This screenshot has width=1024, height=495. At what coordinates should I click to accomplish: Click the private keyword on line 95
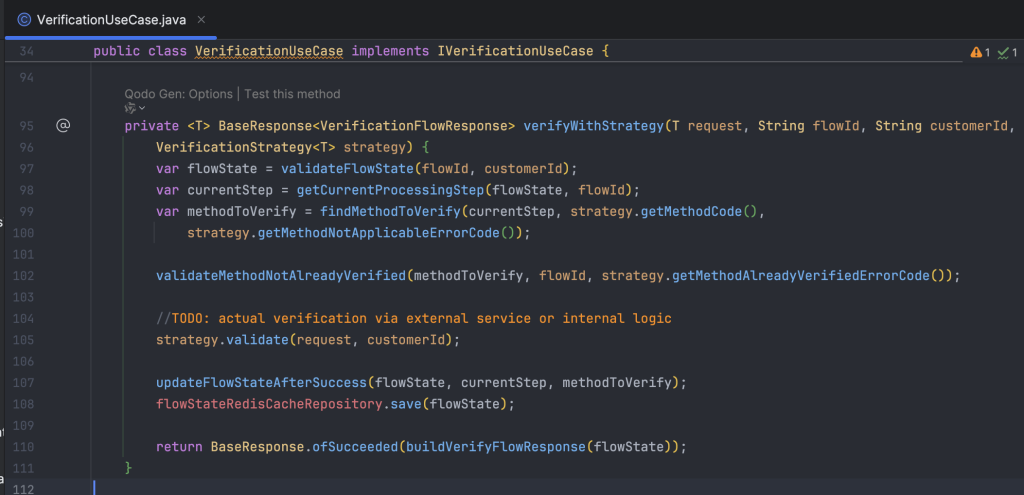152,125
